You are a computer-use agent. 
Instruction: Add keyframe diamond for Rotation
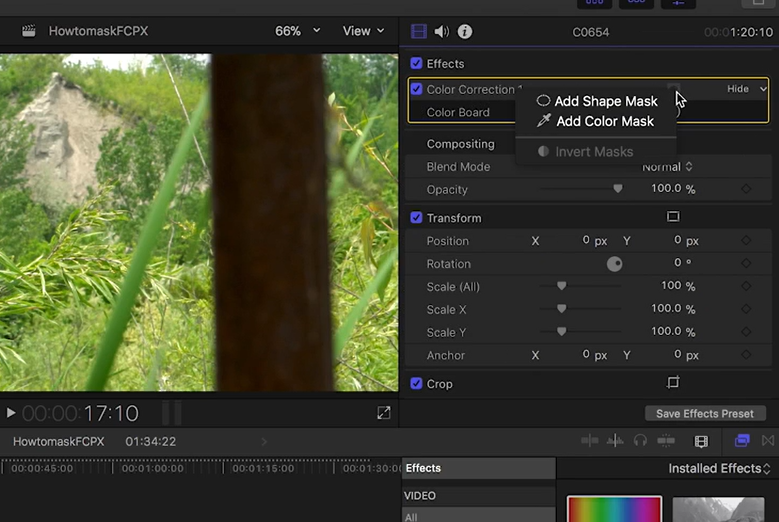tap(746, 263)
